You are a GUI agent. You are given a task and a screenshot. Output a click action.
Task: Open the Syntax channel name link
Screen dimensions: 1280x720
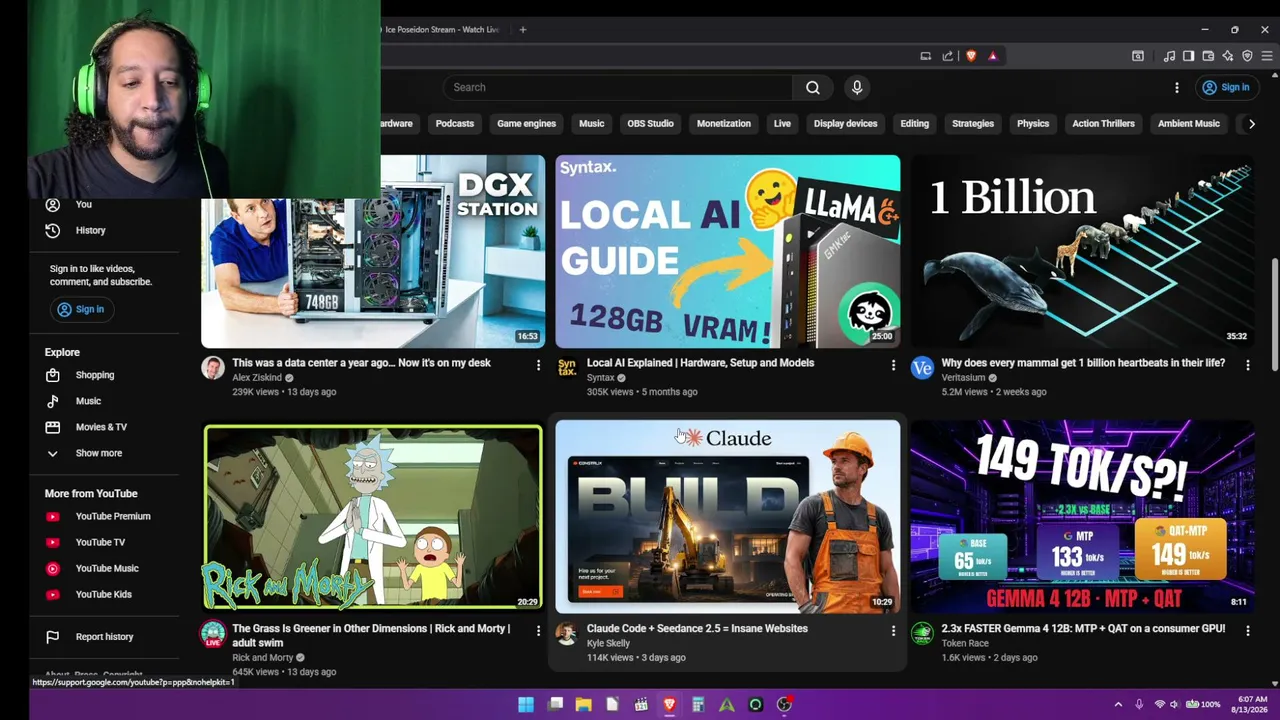point(600,378)
